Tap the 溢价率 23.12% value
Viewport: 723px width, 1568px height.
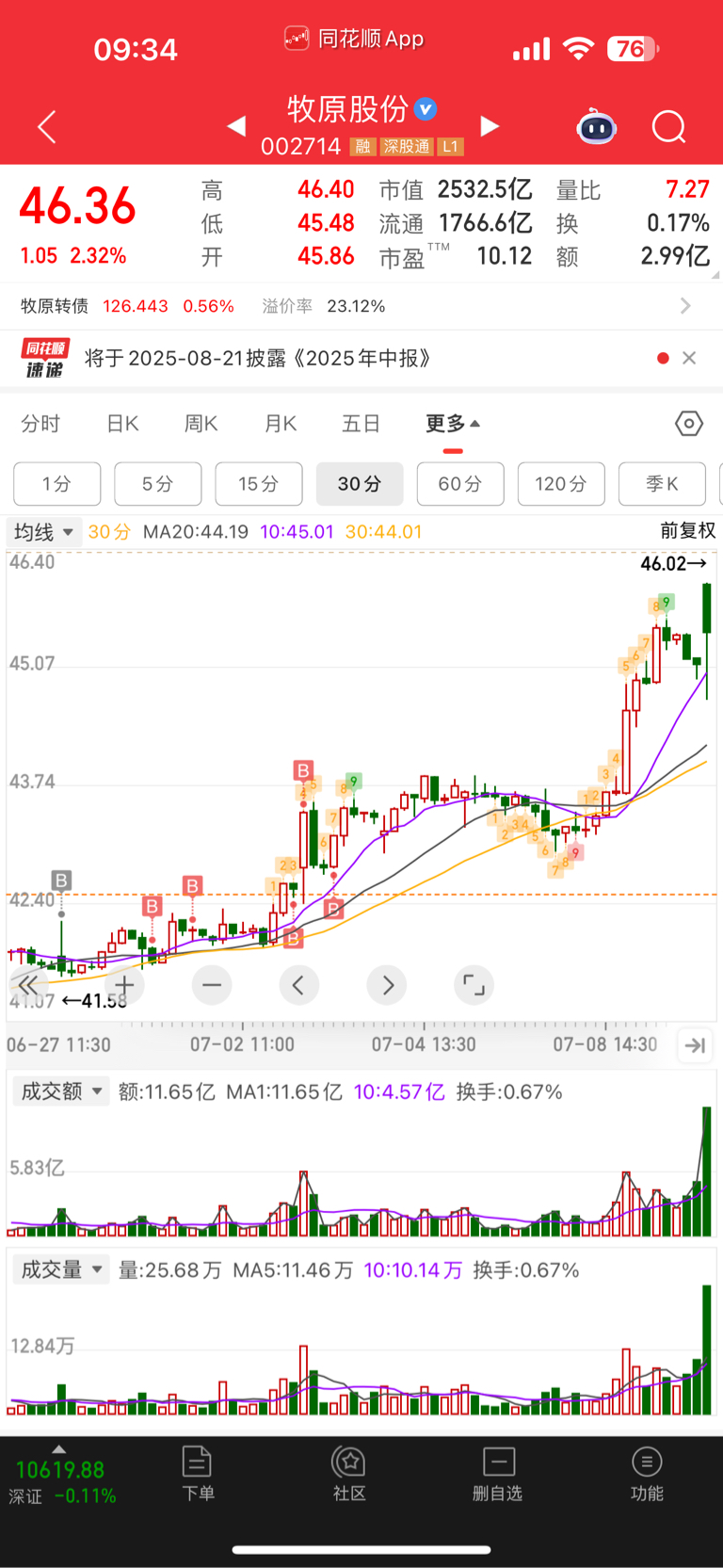[x=356, y=306]
